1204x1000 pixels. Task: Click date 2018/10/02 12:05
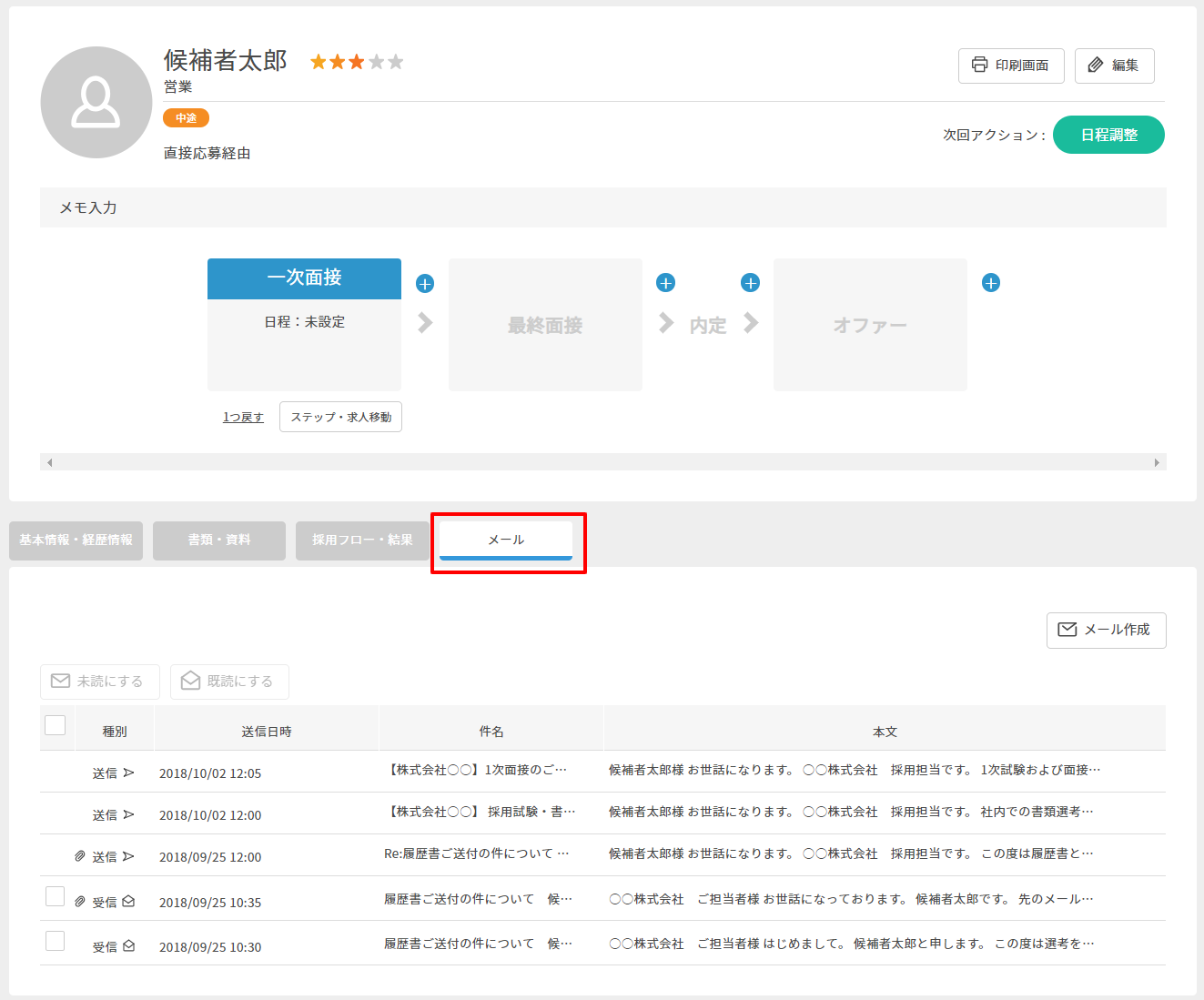click(x=210, y=773)
